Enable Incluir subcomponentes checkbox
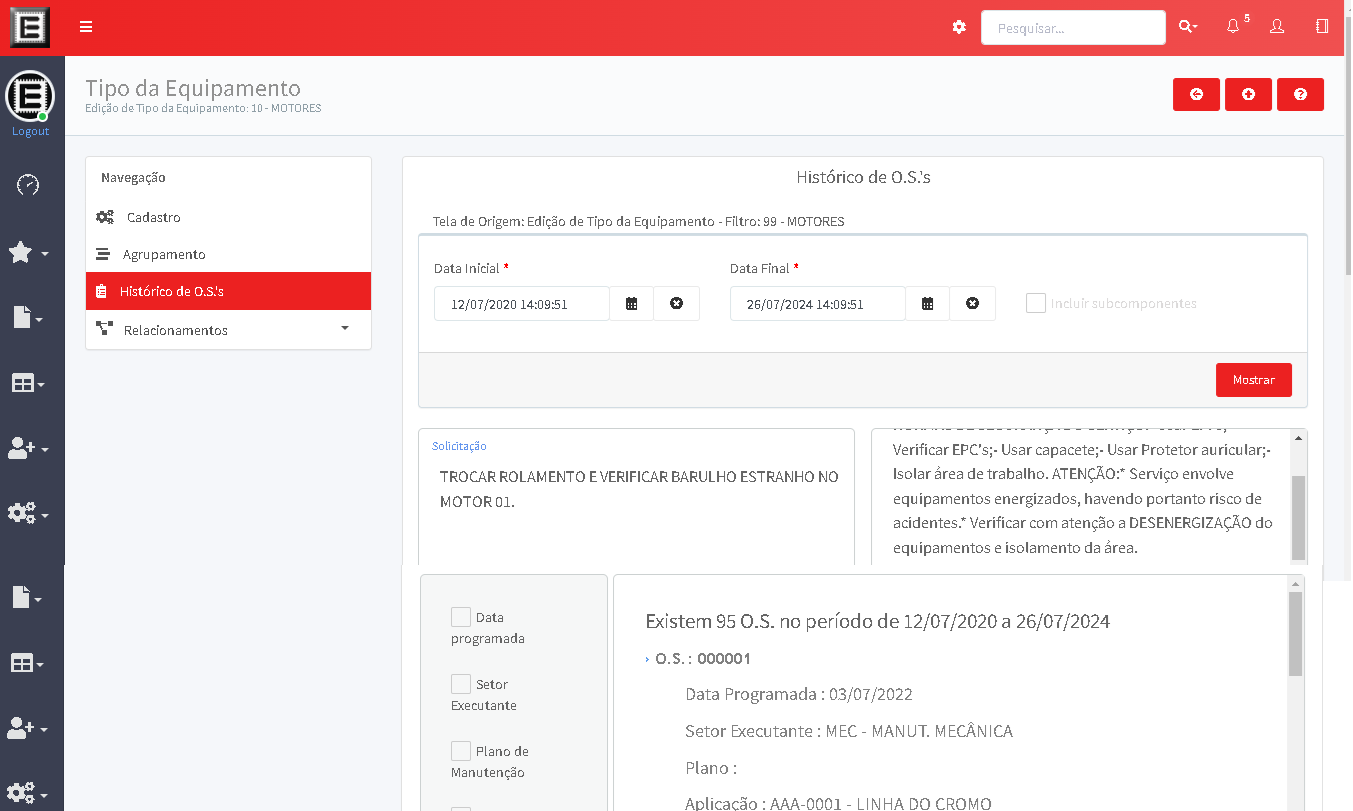 pyautogui.click(x=1036, y=303)
